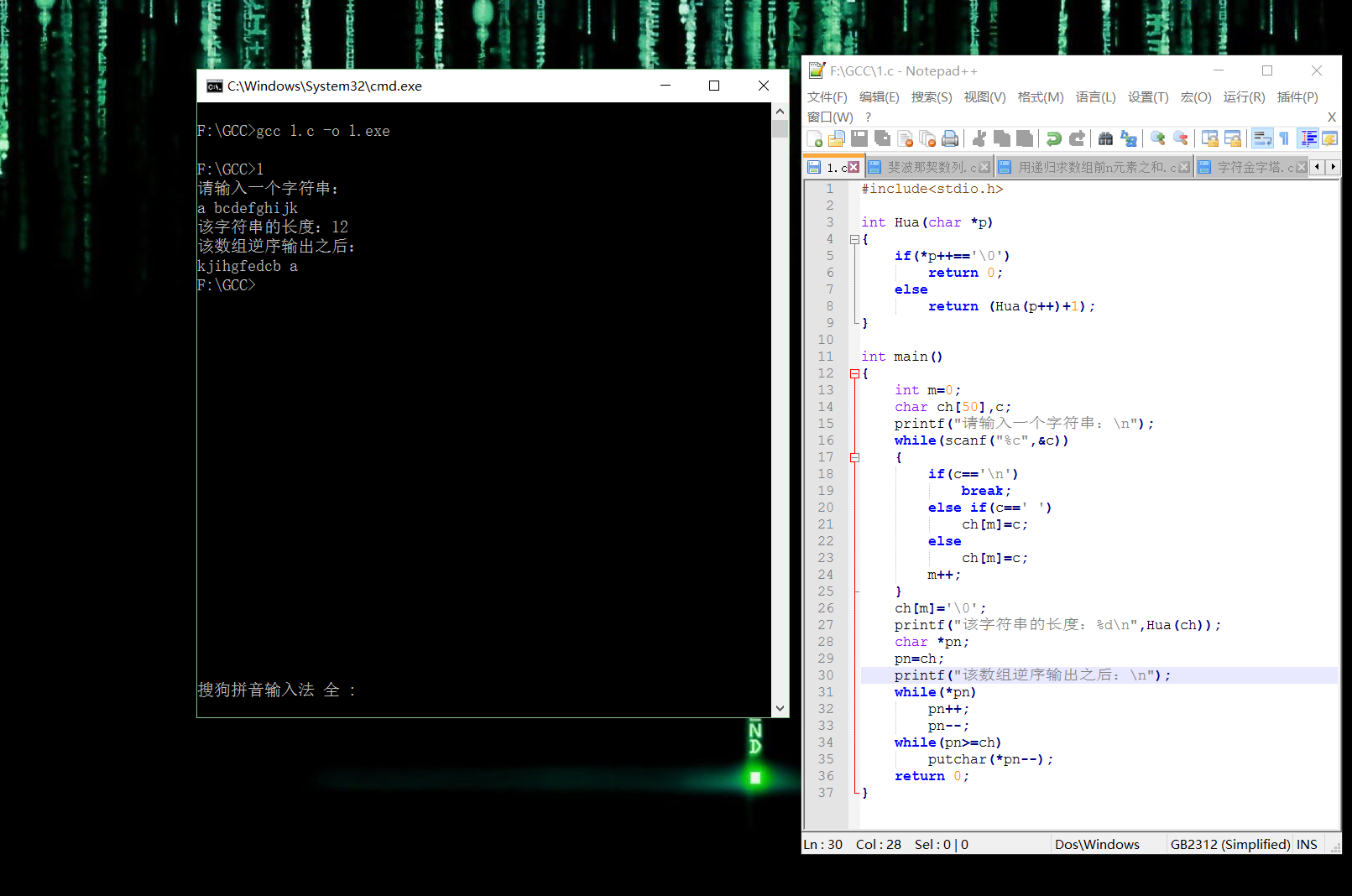This screenshot has height=896, width=1352.
Task: Close current document via menu-bar X
Action: pos(1332,117)
